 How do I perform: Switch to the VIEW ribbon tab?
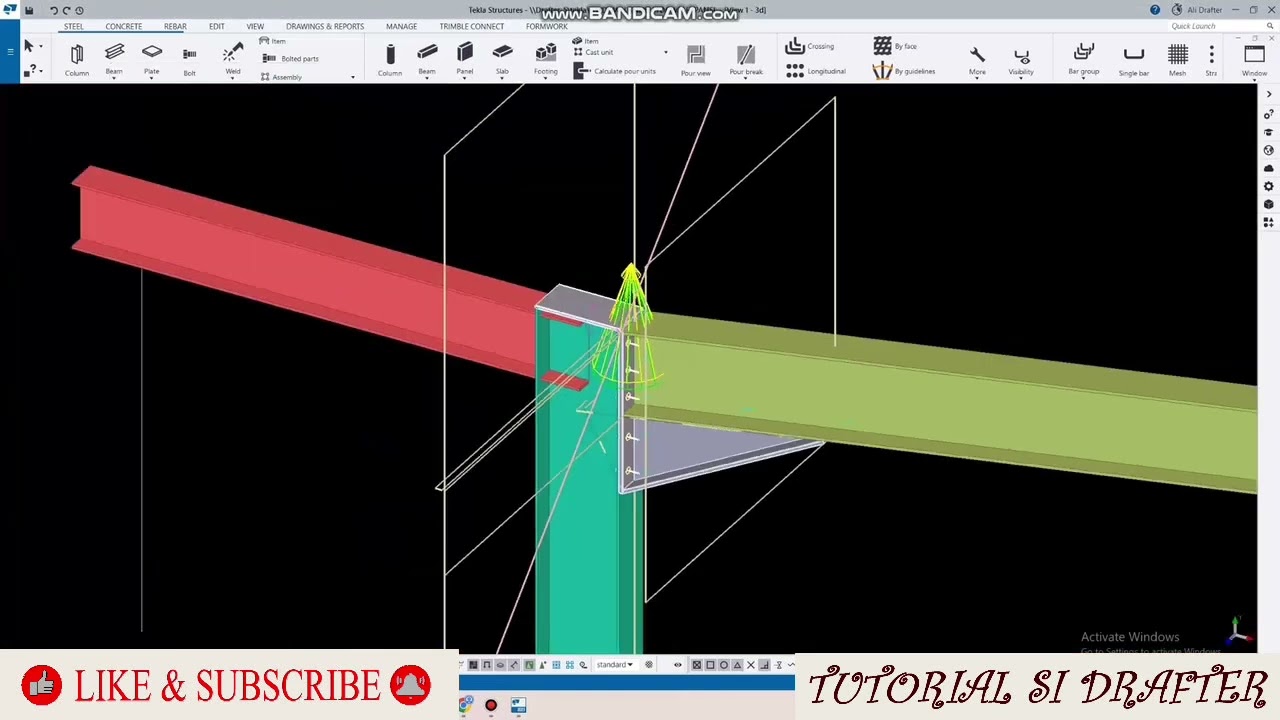[255, 26]
